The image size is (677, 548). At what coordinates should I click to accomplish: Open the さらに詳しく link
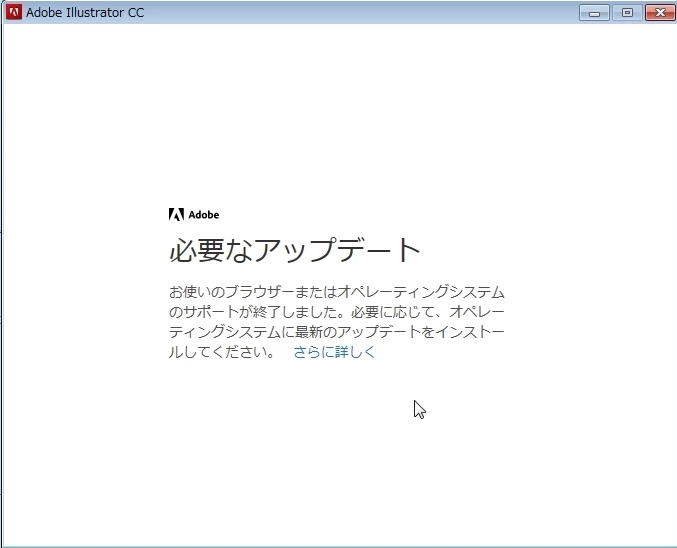point(334,352)
